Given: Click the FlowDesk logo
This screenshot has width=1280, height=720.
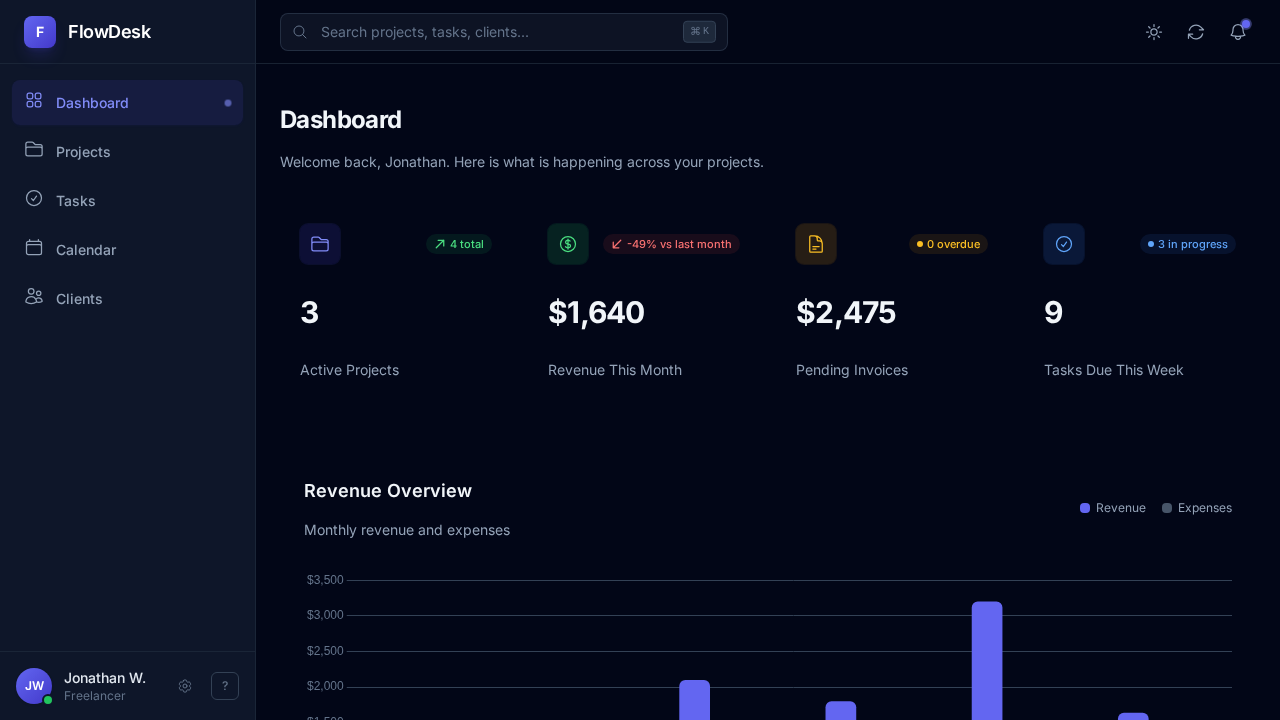Looking at the screenshot, I should 88,32.
